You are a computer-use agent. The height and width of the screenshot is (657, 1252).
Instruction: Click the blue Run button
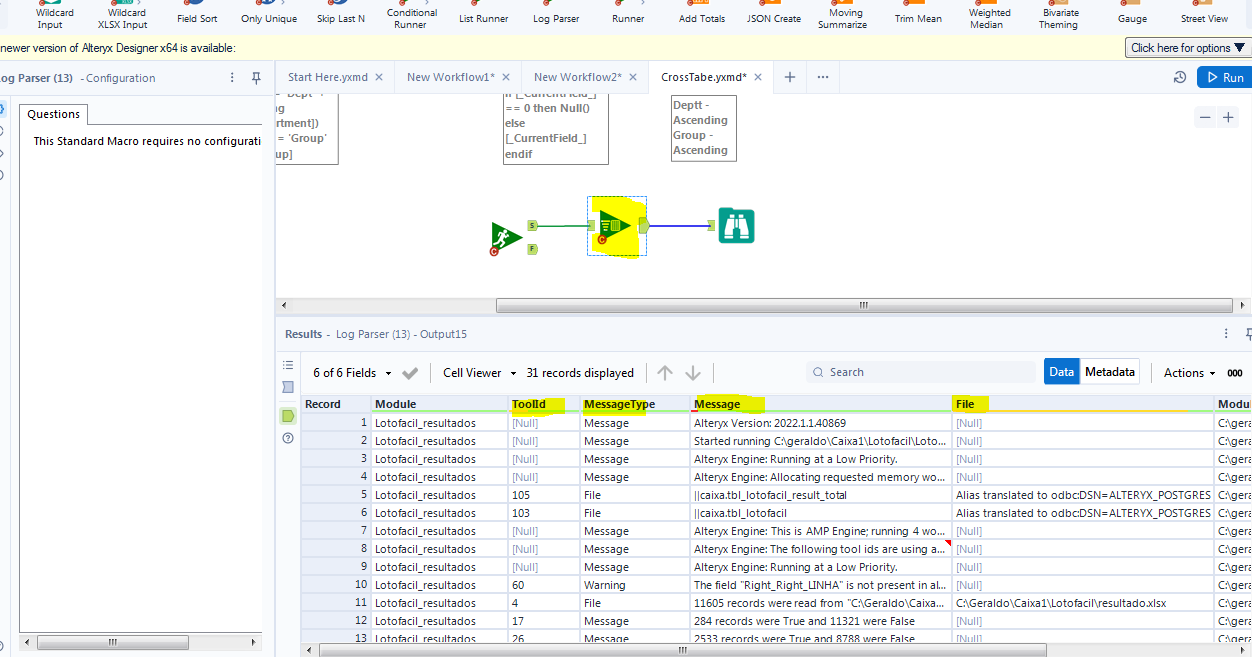pyautogui.click(x=1224, y=77)
